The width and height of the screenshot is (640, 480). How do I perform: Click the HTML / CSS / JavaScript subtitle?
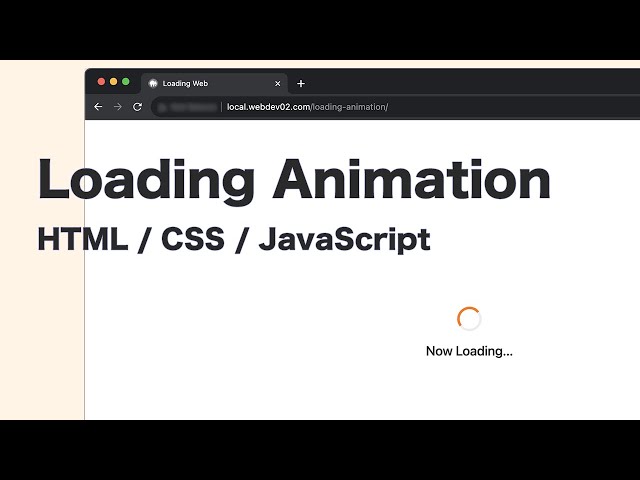(x=234, y=240)
